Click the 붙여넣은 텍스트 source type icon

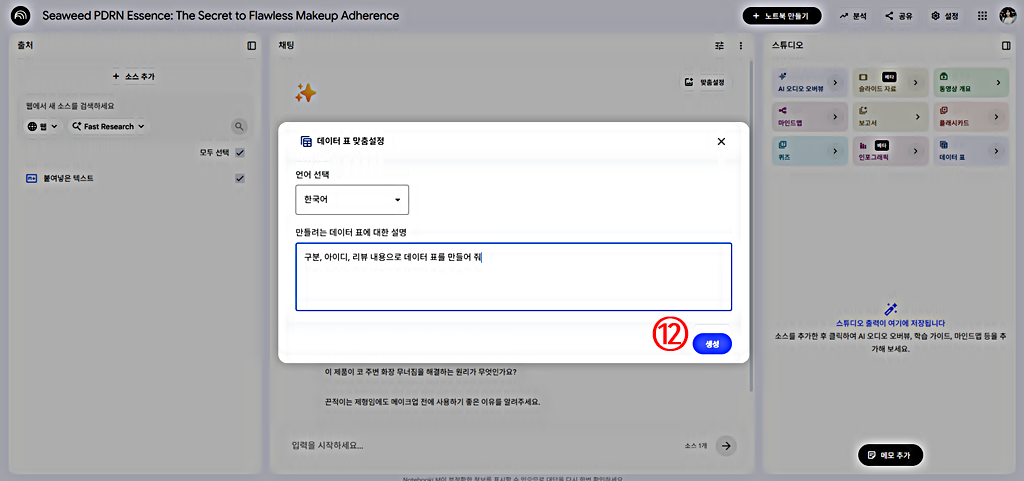31,178
